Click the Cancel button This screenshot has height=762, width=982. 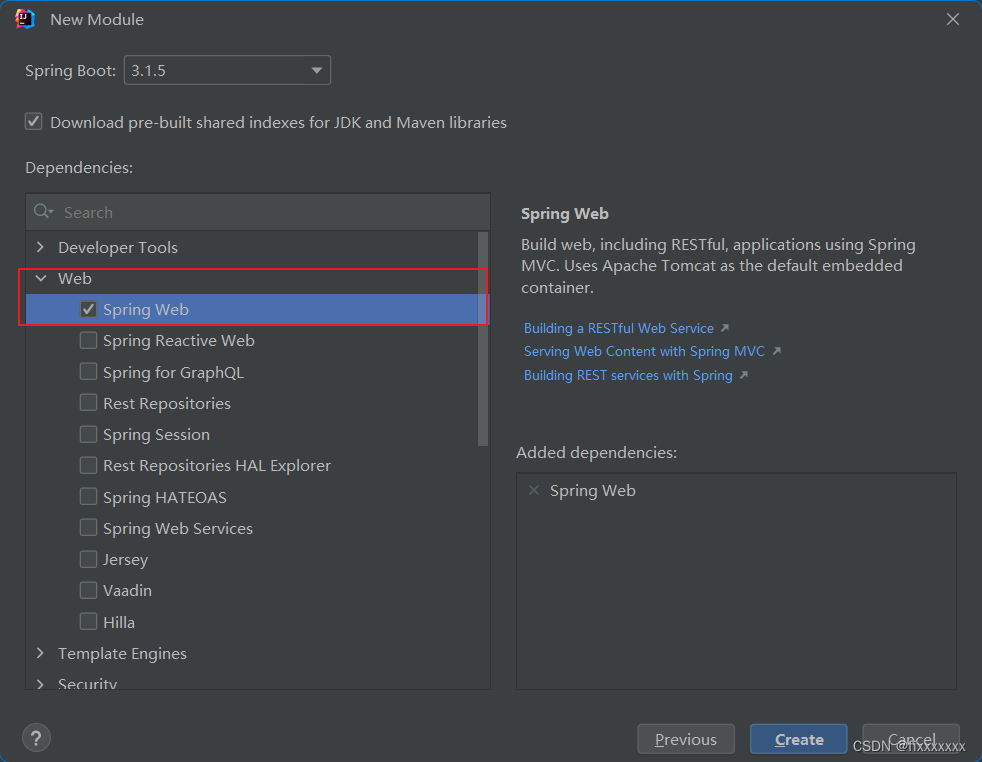point(911,739)
